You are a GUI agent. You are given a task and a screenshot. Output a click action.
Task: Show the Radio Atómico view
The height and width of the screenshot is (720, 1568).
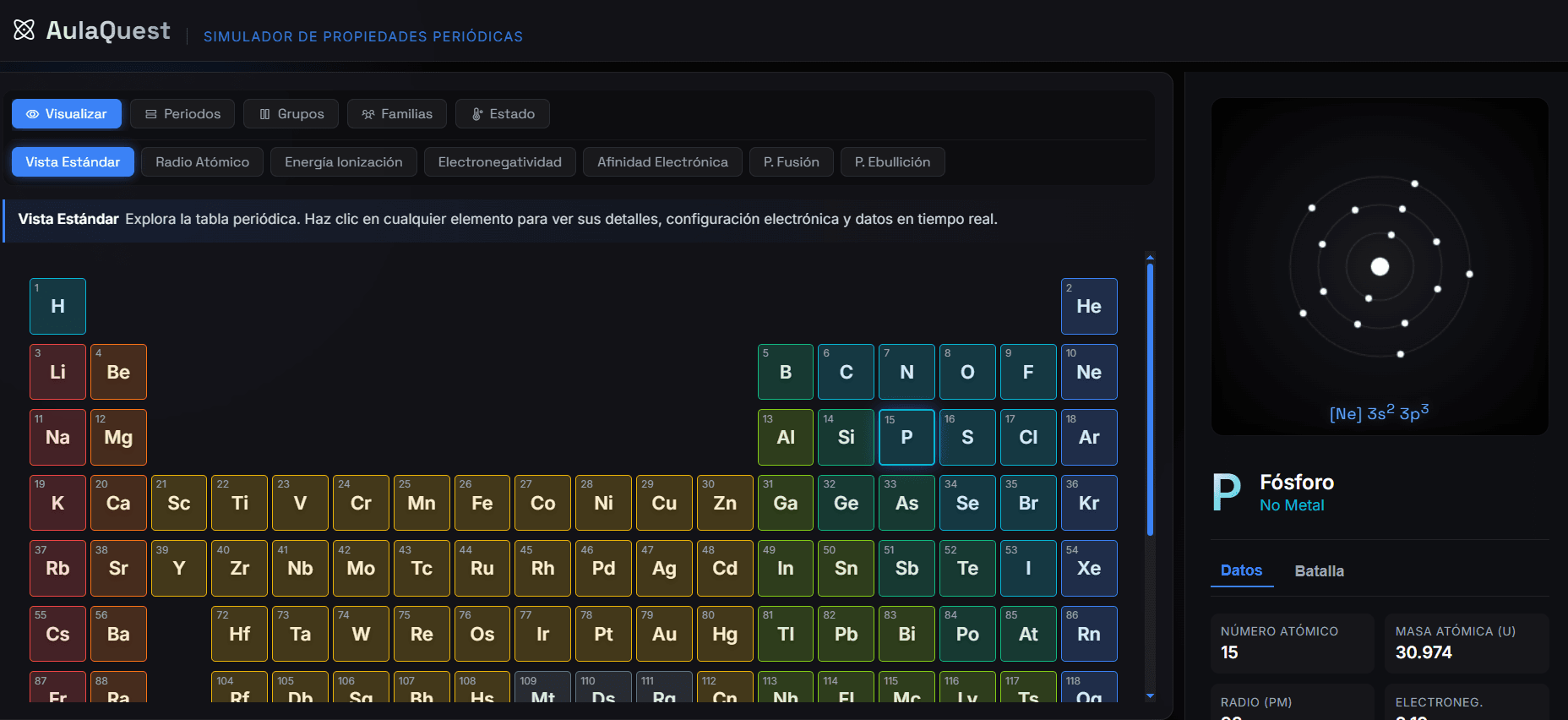coord(203,162)
